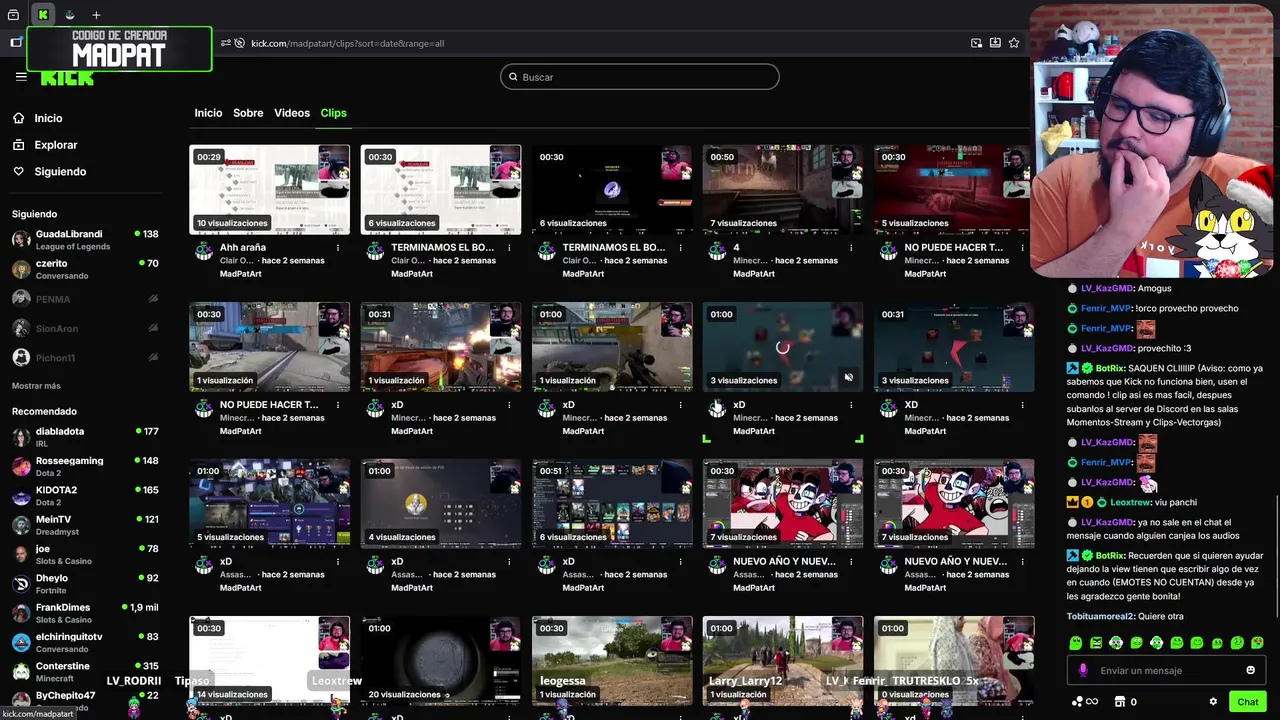Open three-dot menu of clip titled 4
Image resolution: width=1280 pixels, height=720 pixels.
851,248
